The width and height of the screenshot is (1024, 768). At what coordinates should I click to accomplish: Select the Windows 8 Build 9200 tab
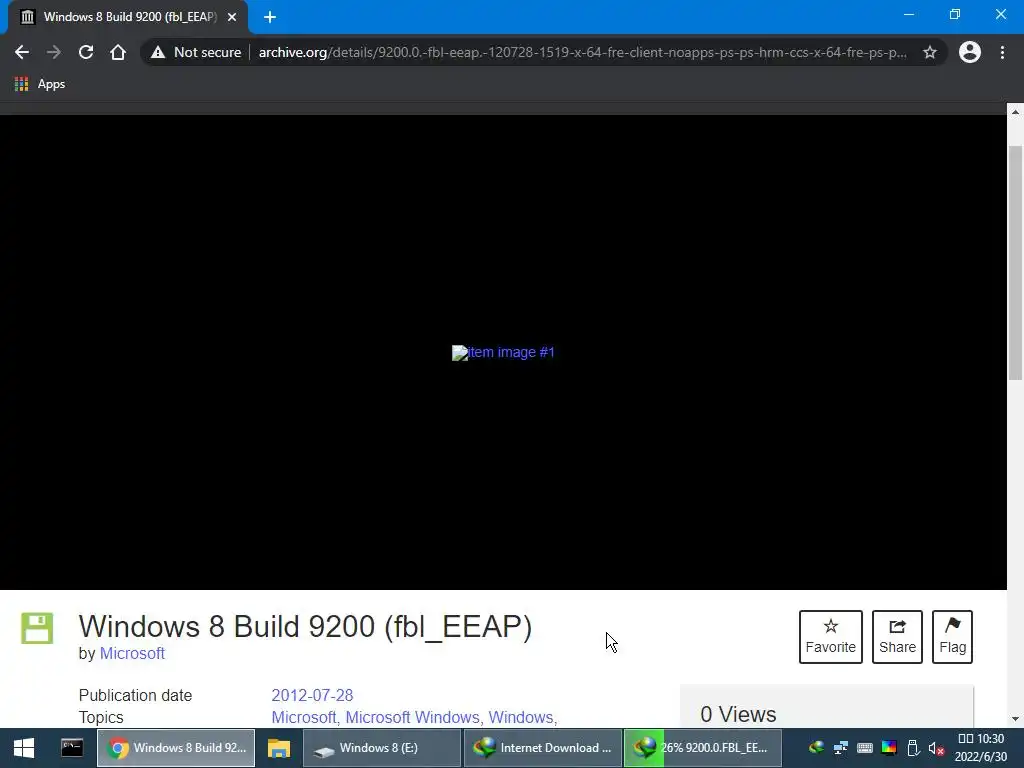point(128,17)
